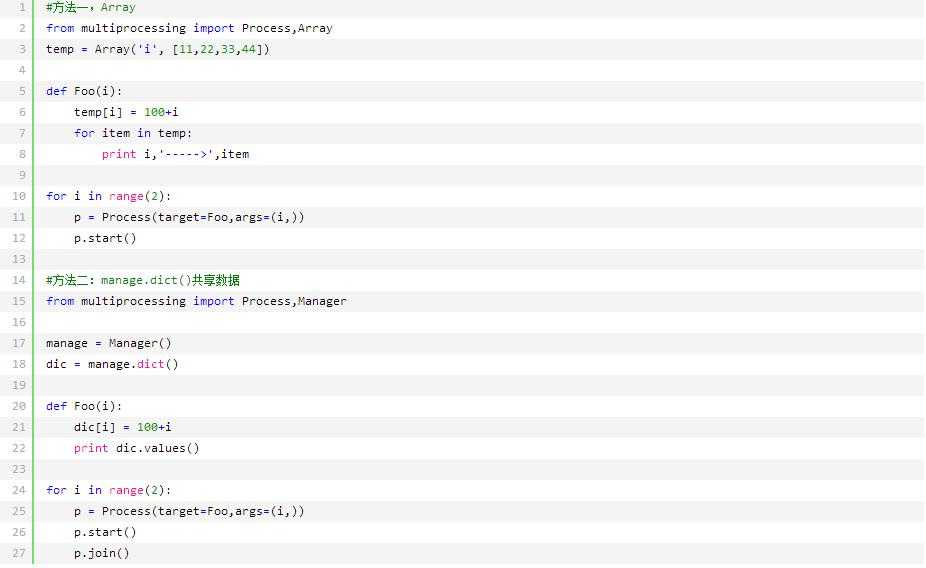Click line number 20 in the gutter
Viewport: 926px width, 568px height.
pyautogui.click(x=19, y=406)
